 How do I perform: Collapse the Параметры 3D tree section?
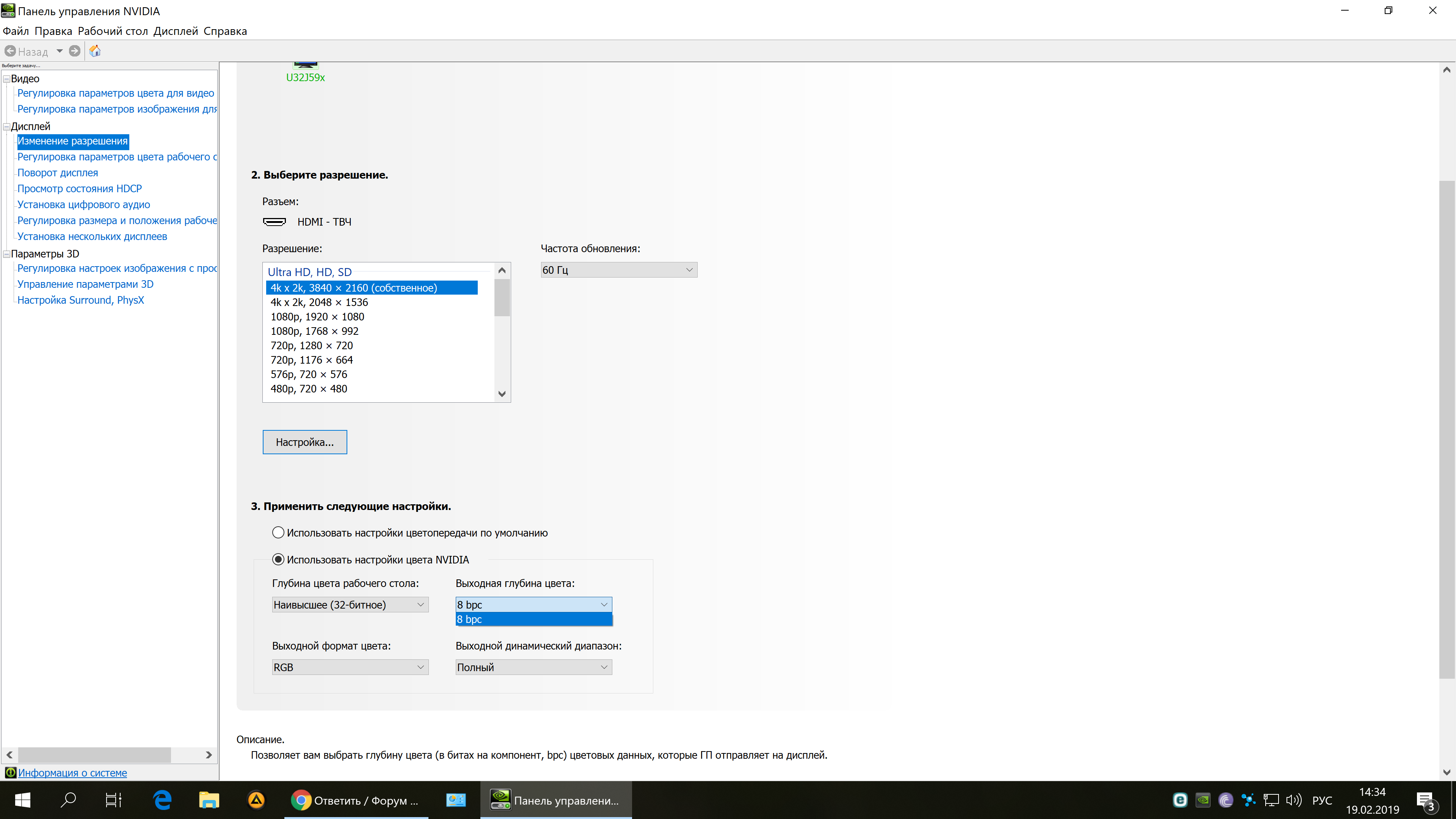[x=7, y=254]
